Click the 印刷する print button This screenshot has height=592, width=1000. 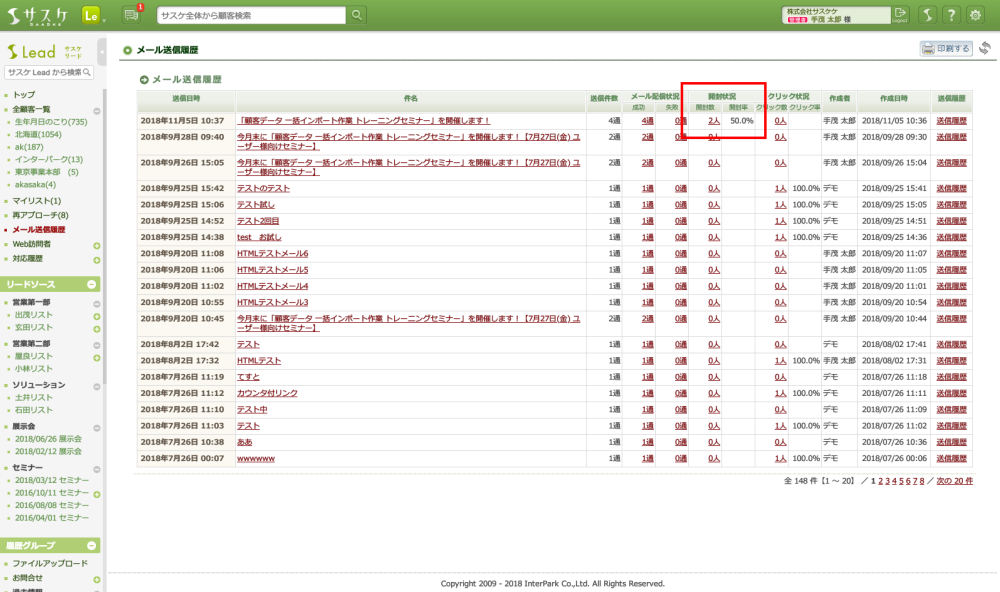tap(946, 48)
